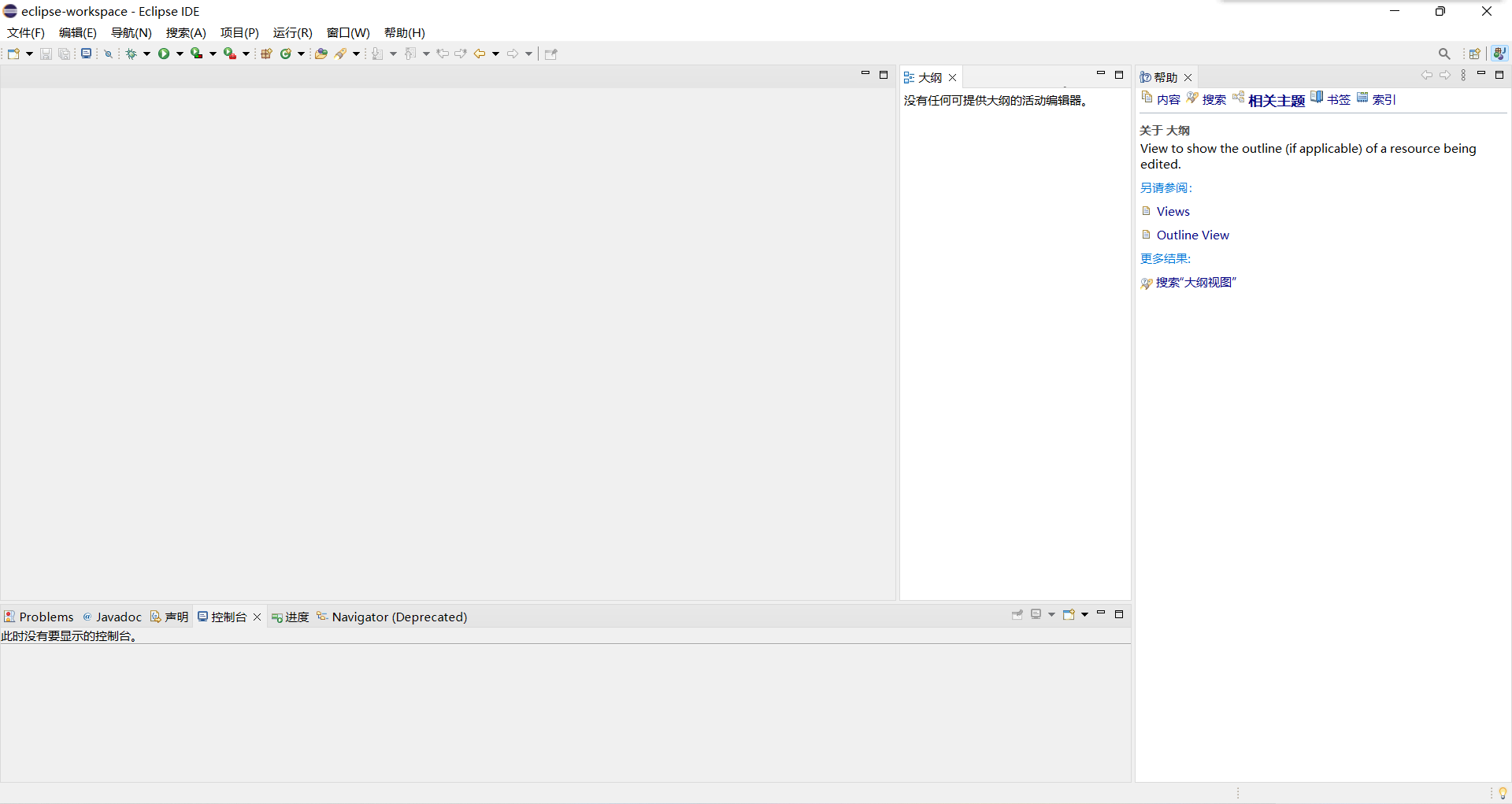1512x804 pixels.
Task: Click the Coverage run icon
Action: [197, 54]
